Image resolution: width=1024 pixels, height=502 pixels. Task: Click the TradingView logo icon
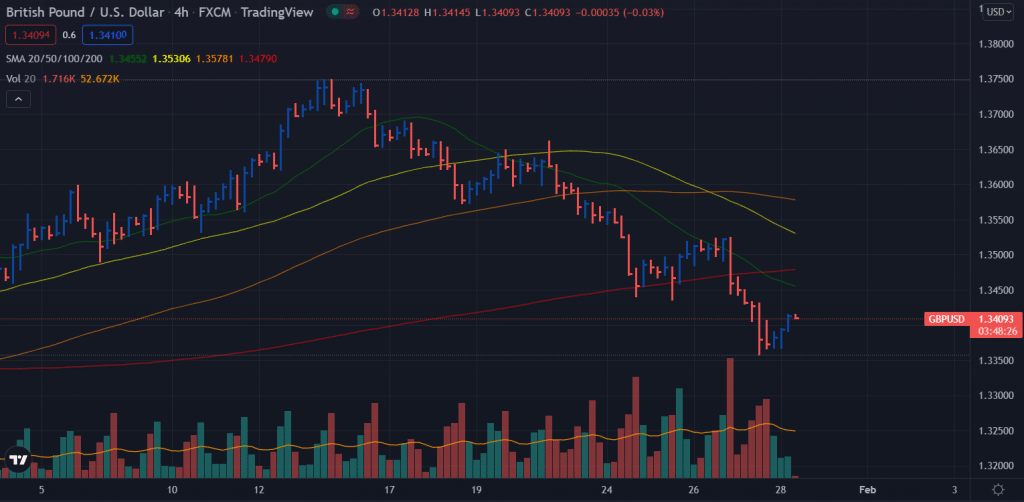18,460
